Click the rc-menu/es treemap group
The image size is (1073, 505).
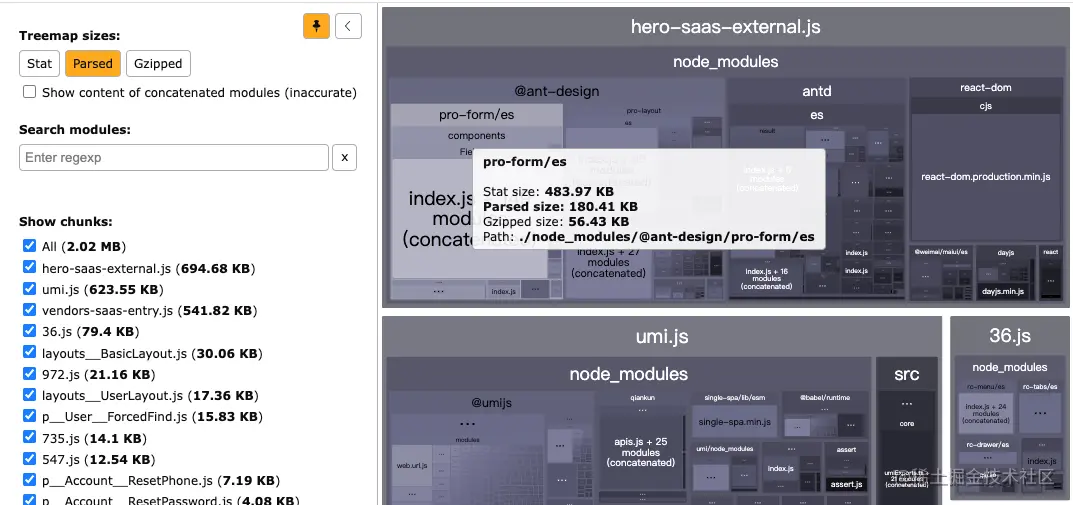[x=985, y=387]
